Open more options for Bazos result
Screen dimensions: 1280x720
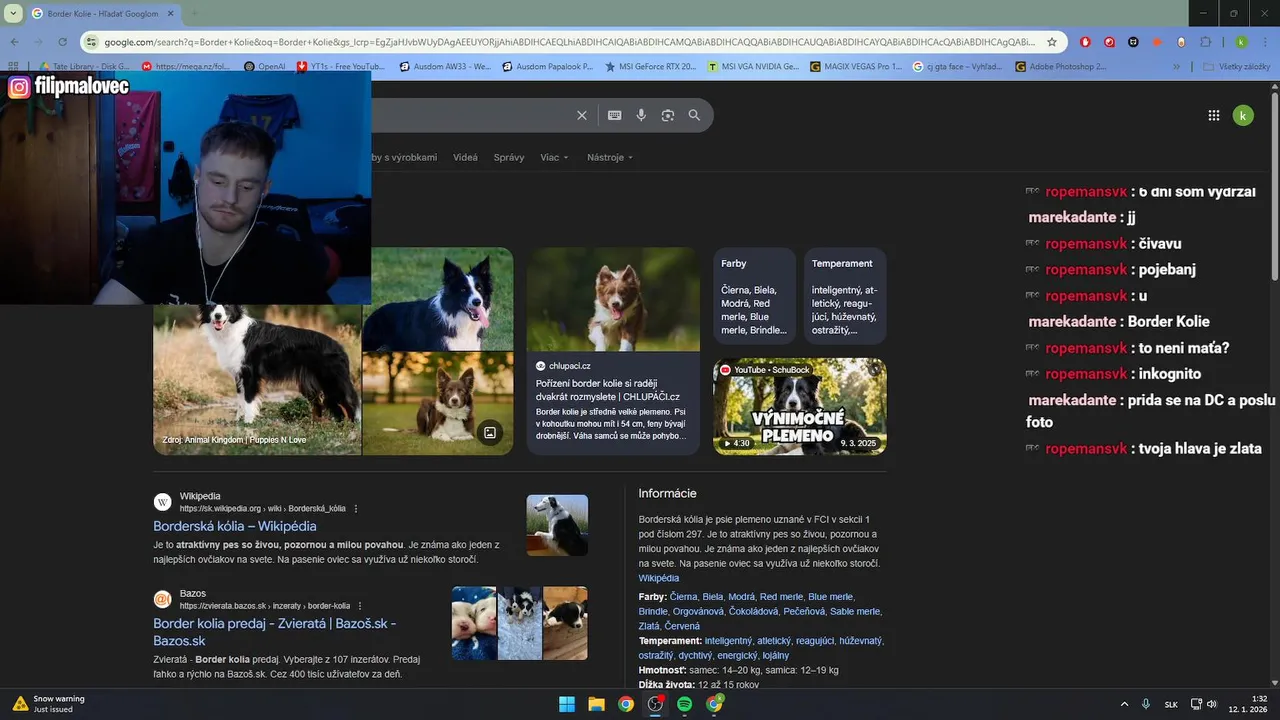pos(360,606)
